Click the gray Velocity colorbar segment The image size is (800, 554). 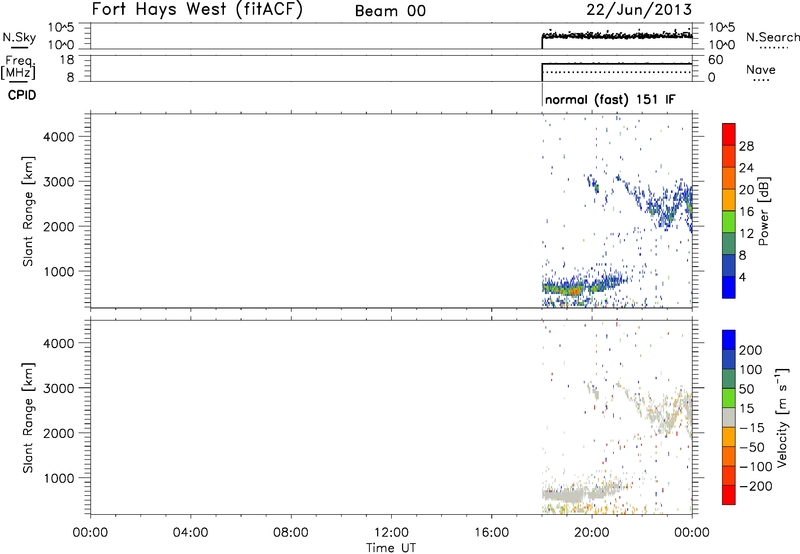tap(729, 417)
